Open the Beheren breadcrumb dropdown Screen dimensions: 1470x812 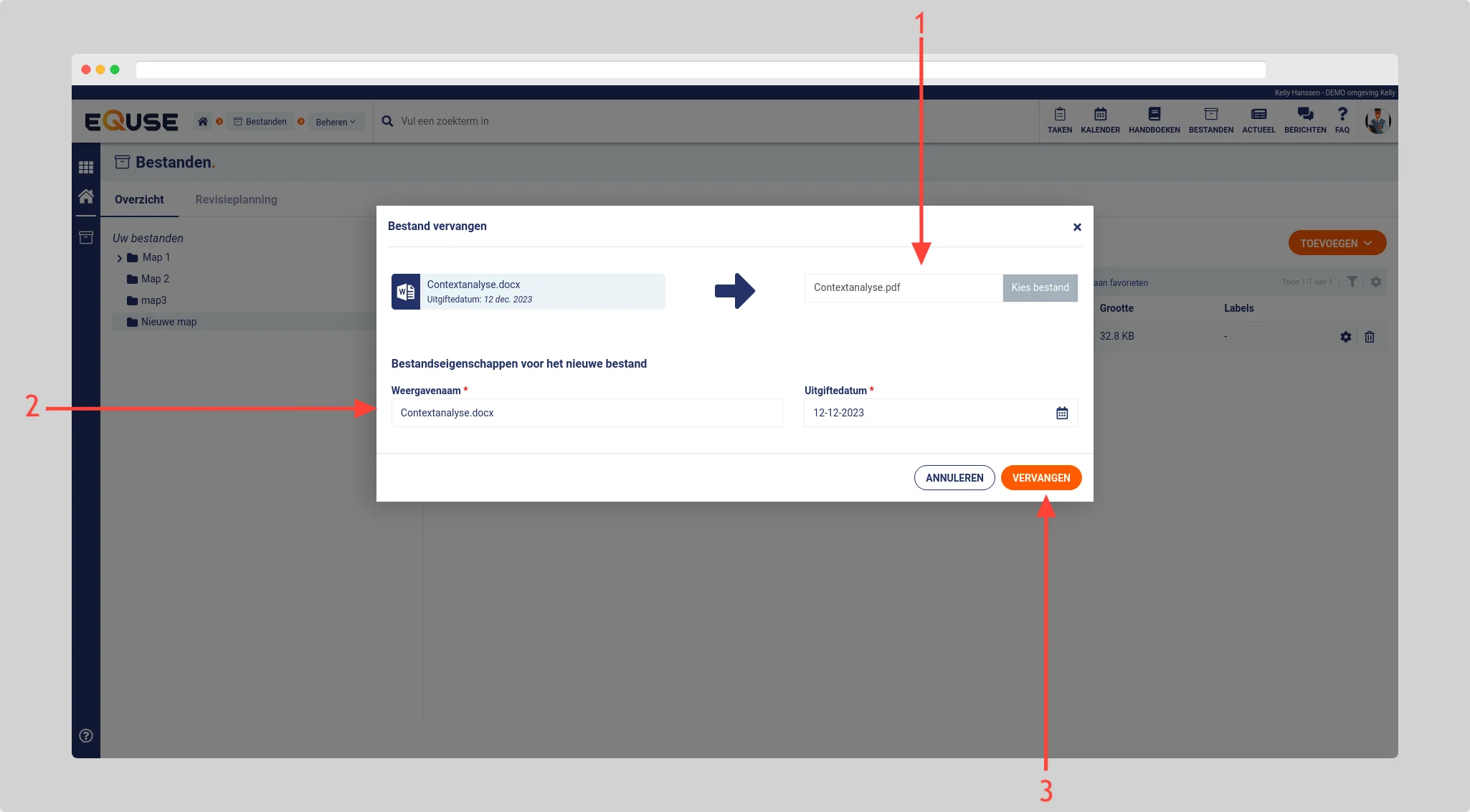point(335,122)
